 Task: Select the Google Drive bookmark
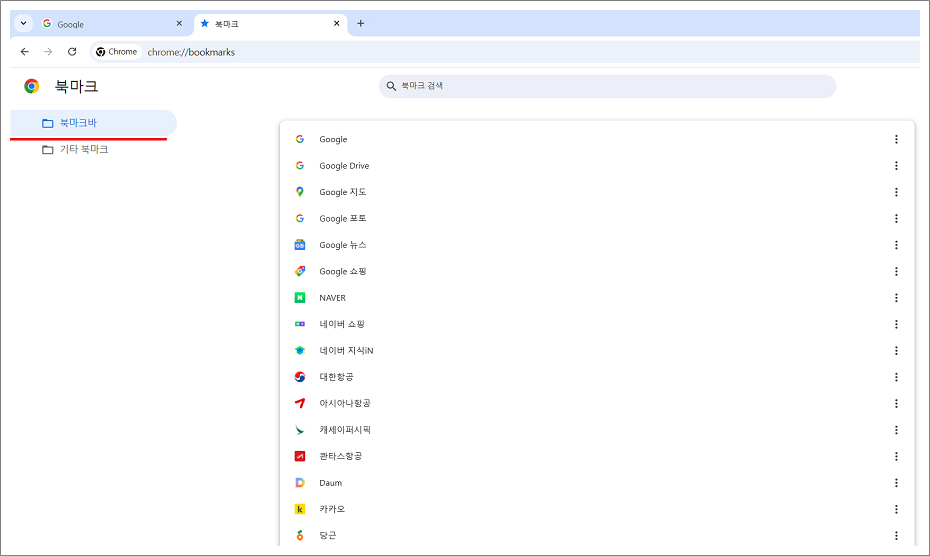pos(597,166)
